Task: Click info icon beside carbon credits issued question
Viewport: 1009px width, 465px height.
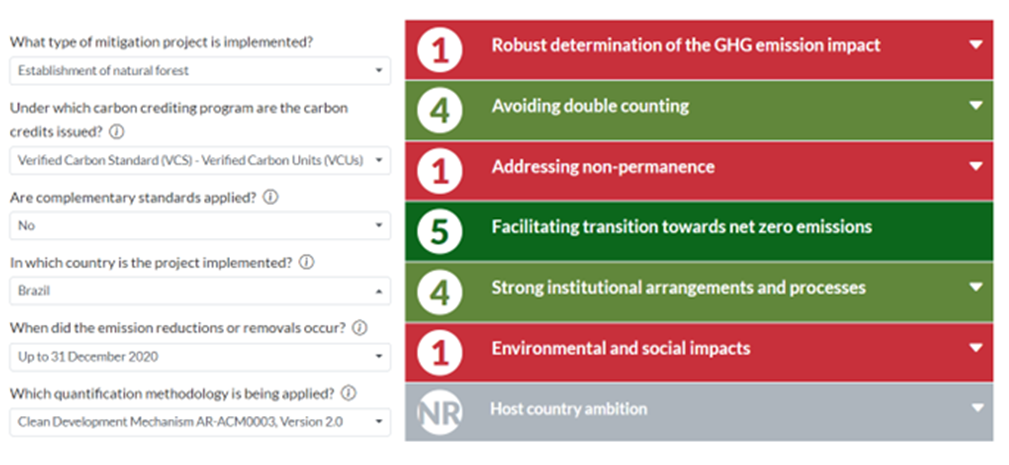Action: (116, 132)
